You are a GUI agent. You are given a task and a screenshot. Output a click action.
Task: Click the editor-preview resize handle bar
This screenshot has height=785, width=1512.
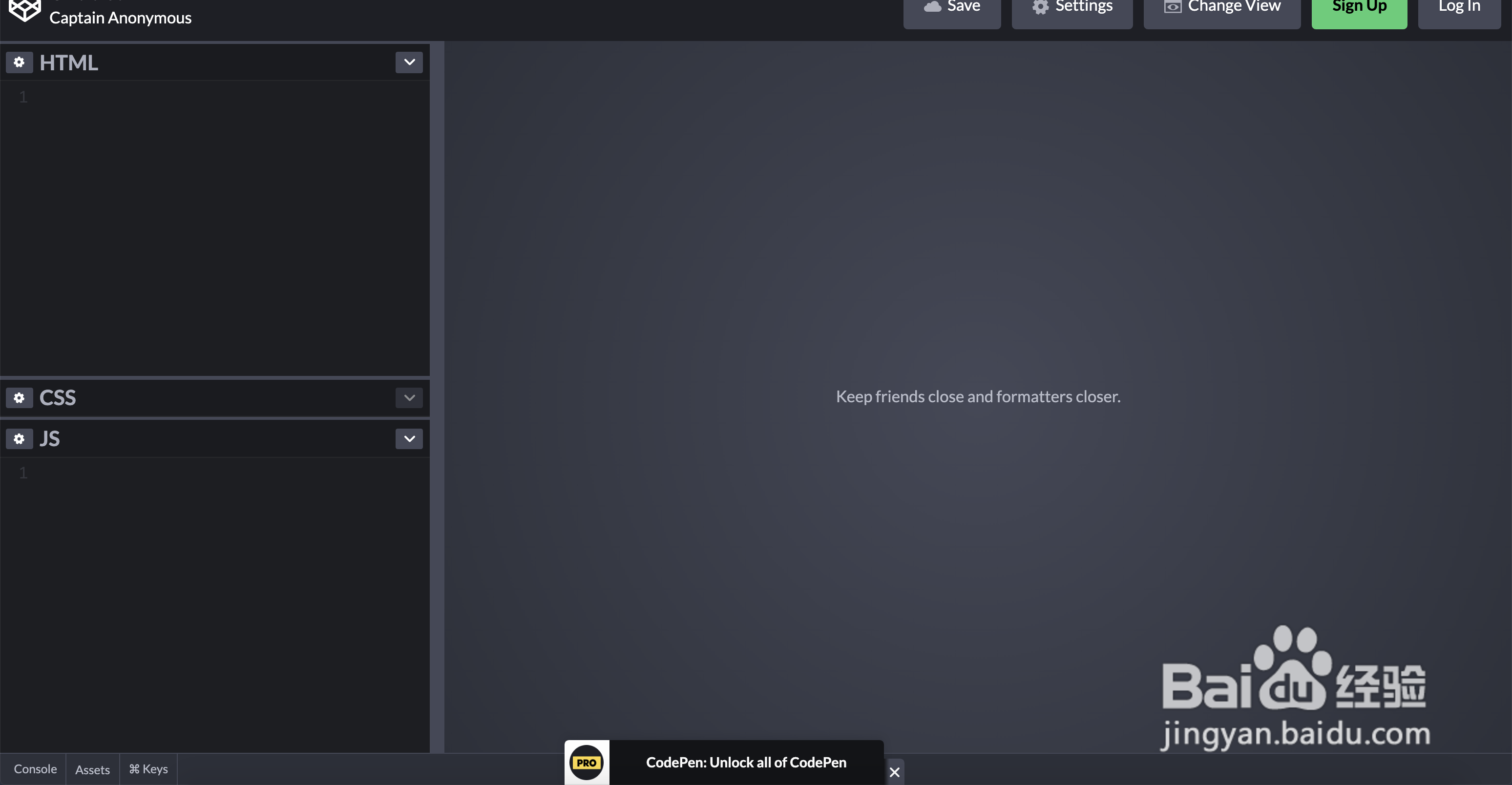coord(437,396)
